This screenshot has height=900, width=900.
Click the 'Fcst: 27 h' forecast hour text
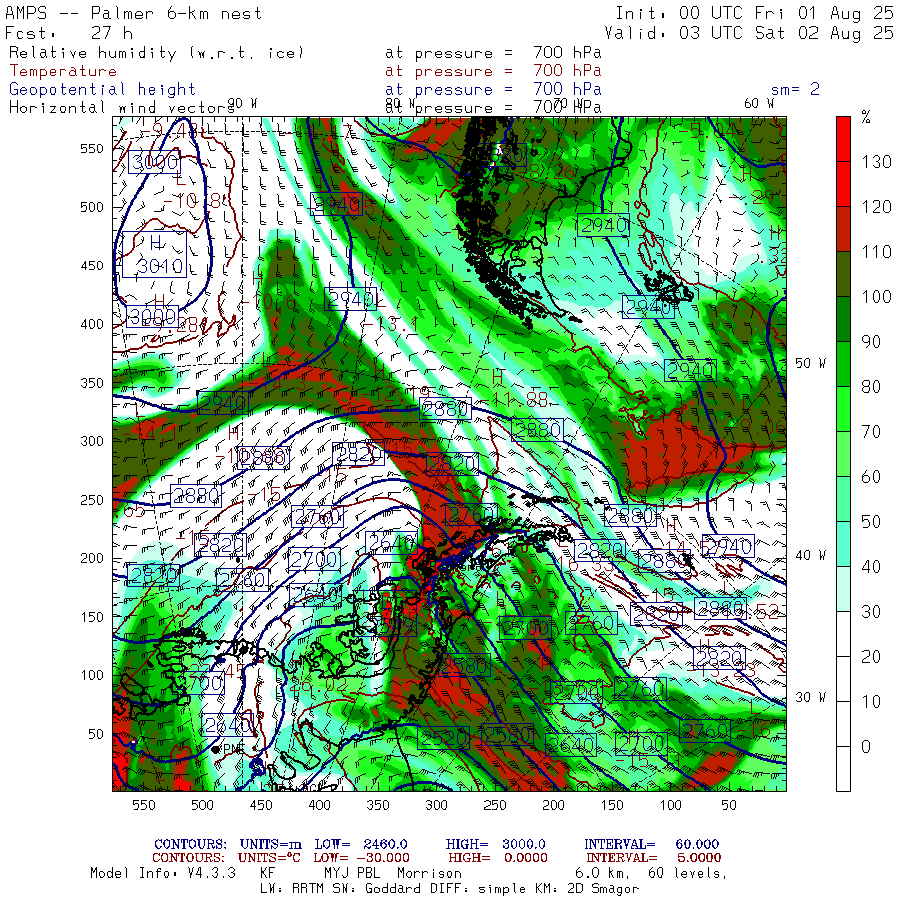click(69, 33)
